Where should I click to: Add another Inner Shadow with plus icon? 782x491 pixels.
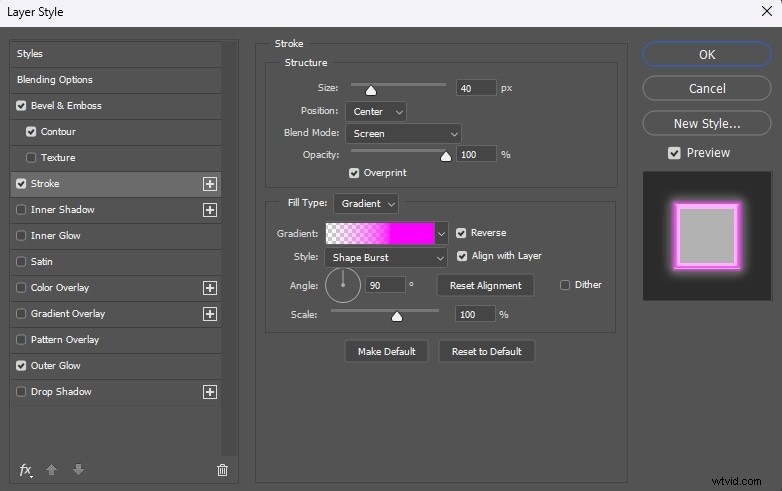pos(210,210)
